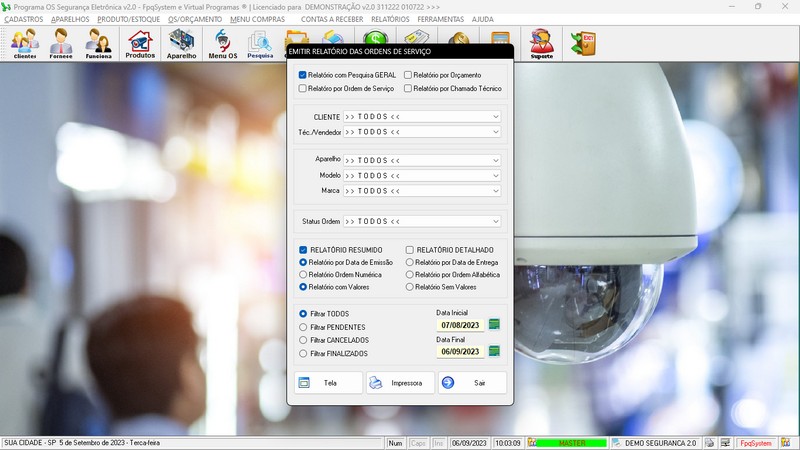Viewport: 800px width, 450px height.
Task: Expand the Status Ordem dropdown
Action: point(495,222)
